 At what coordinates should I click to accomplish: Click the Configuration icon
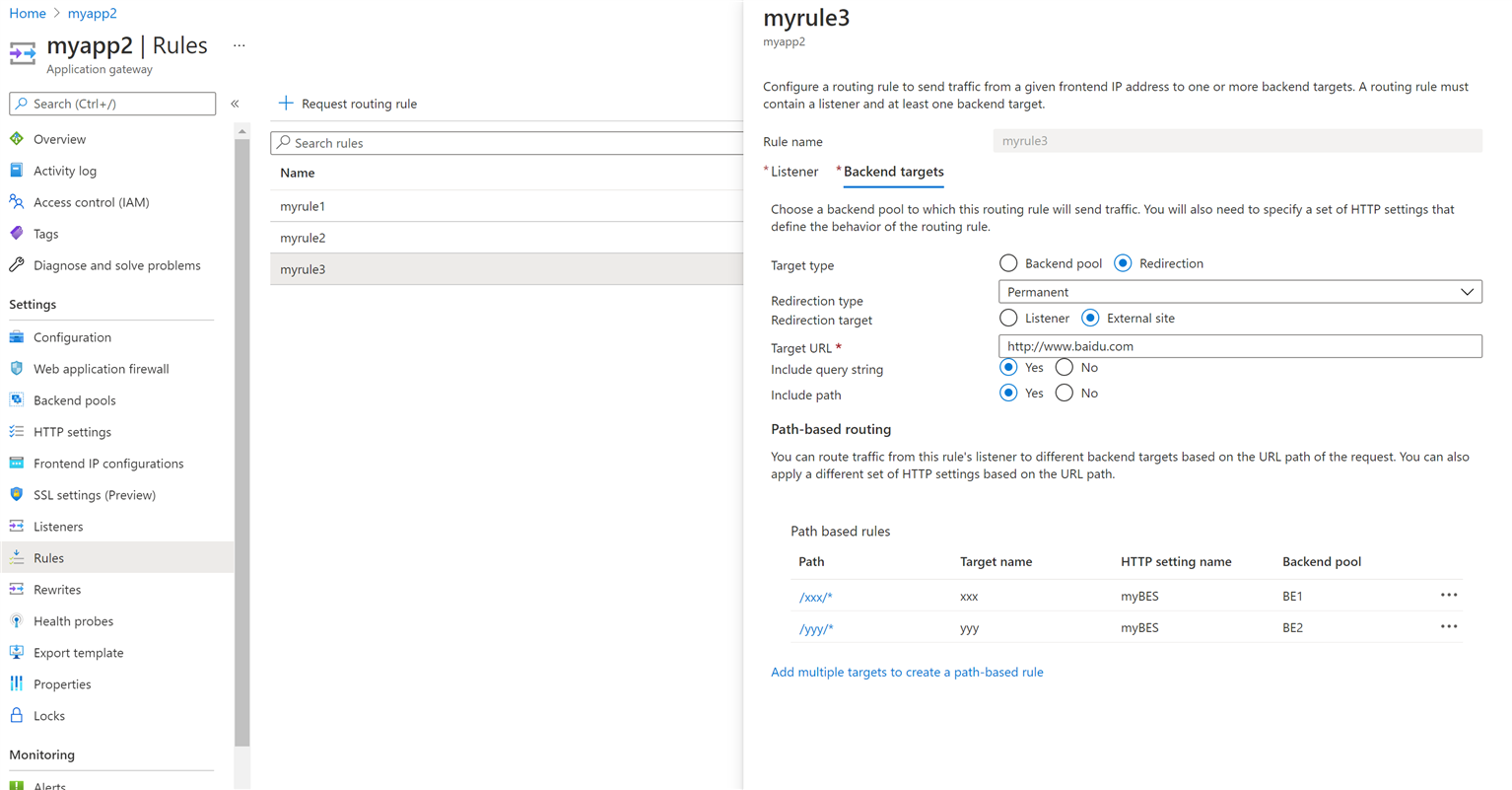click(17, 337)
